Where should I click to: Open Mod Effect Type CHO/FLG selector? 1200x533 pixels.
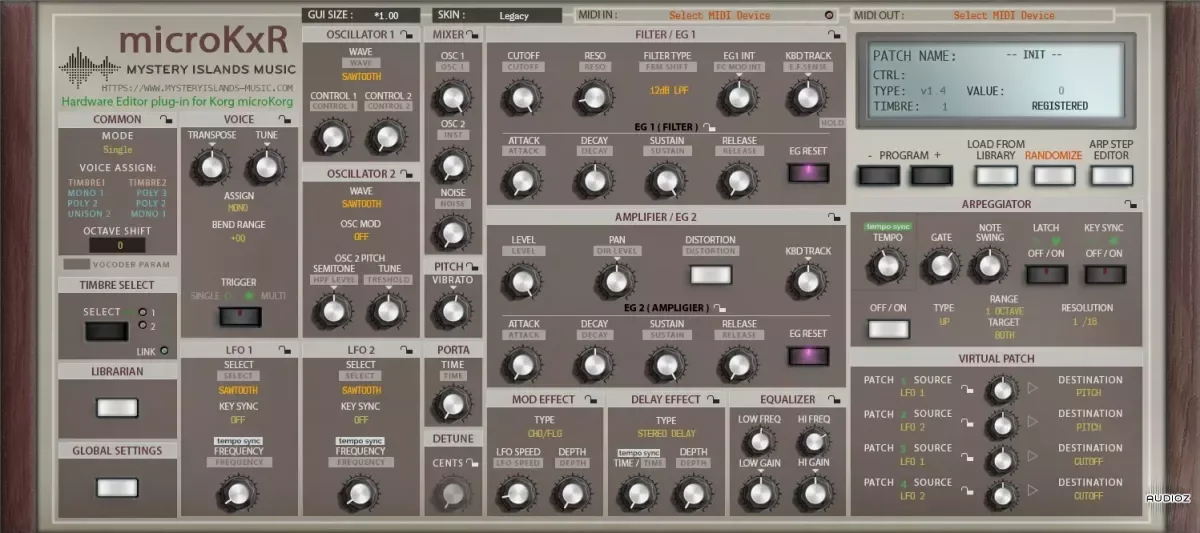click(543, 436)
